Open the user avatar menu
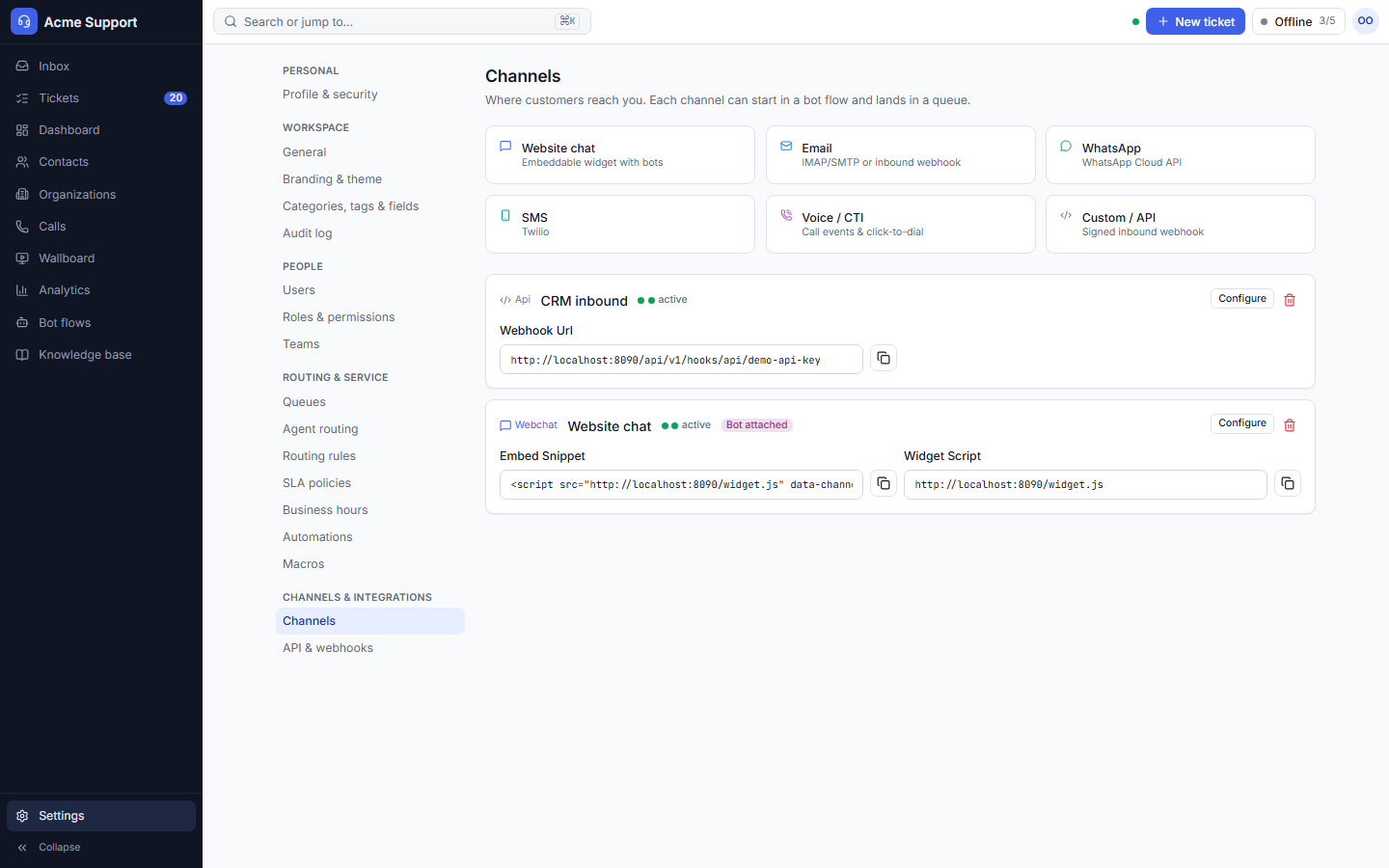This screenshot has width=1389, height=868. tap(1366, 21)
